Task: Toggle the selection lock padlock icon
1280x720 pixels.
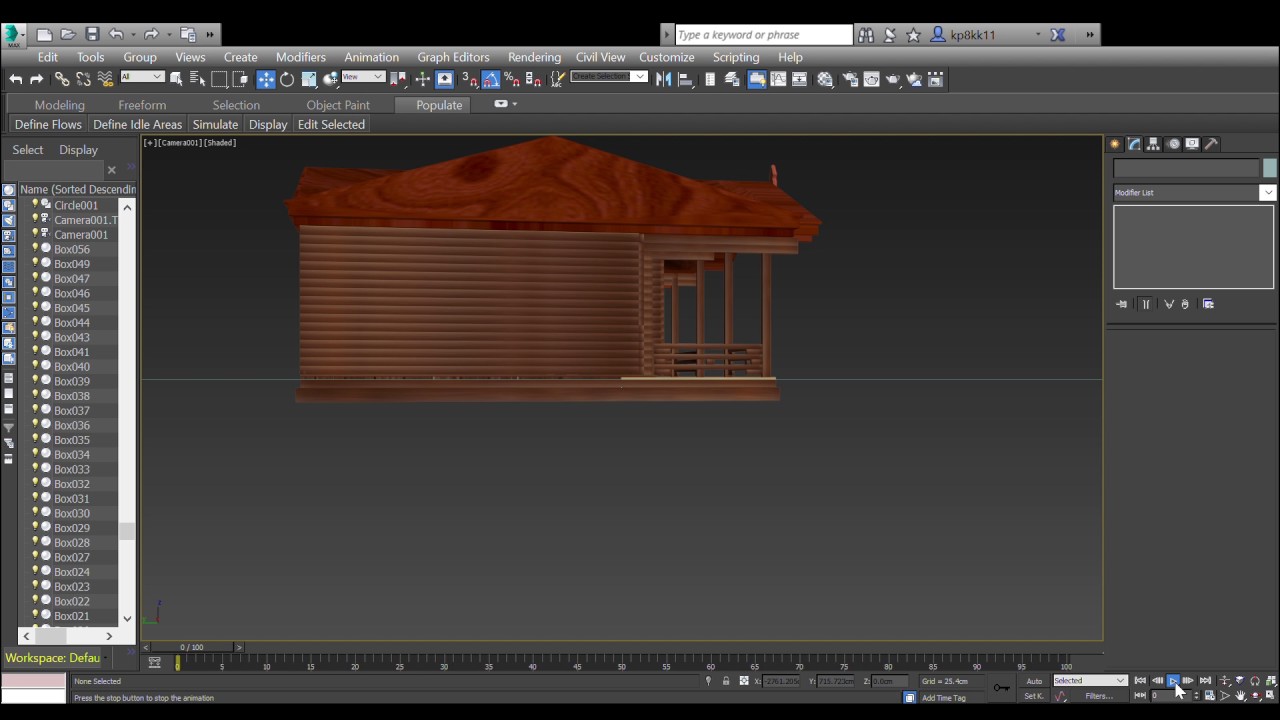Action: tap(726, 681)
